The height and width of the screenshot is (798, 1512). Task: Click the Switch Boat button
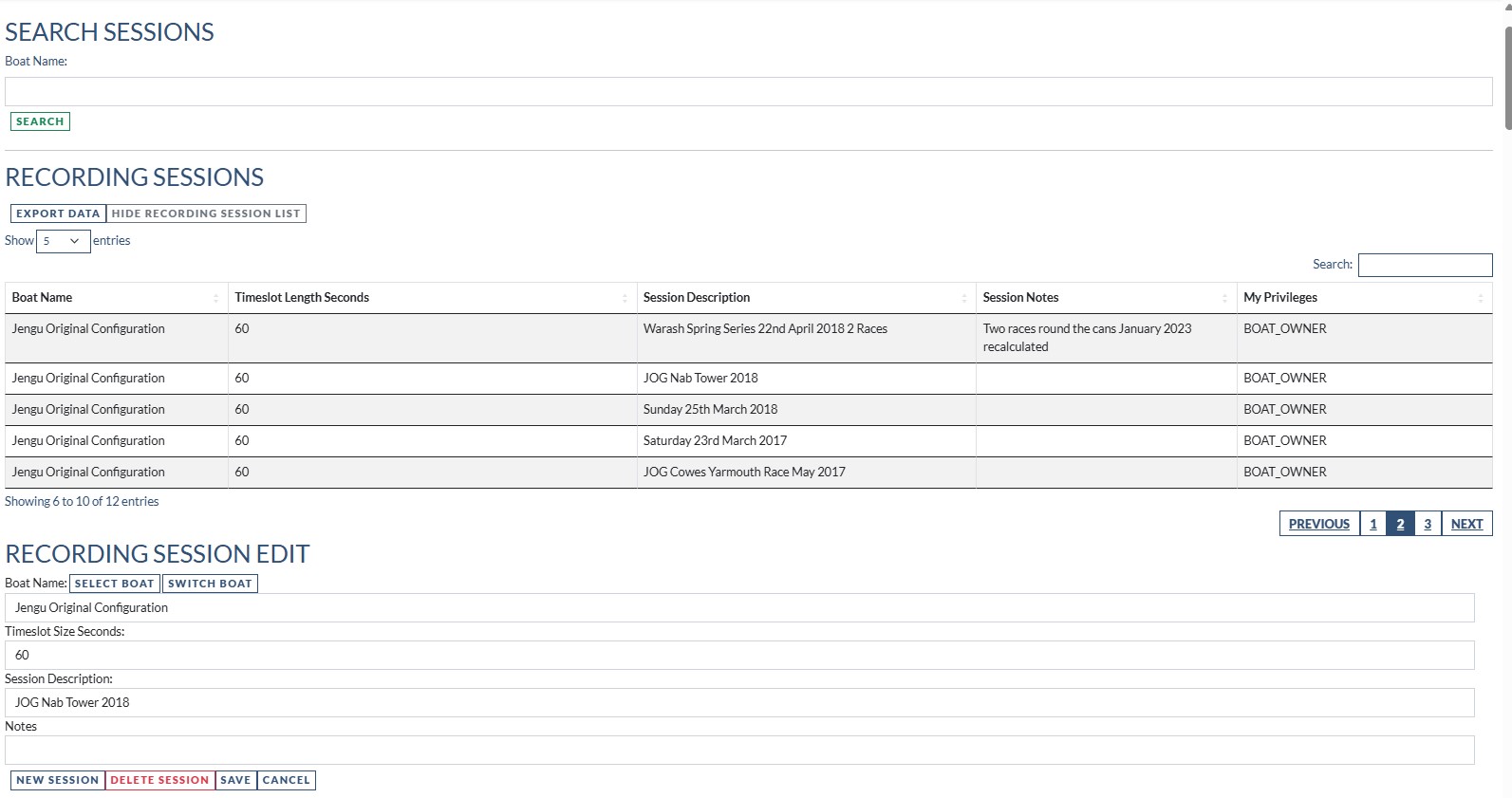coord(210,584)
